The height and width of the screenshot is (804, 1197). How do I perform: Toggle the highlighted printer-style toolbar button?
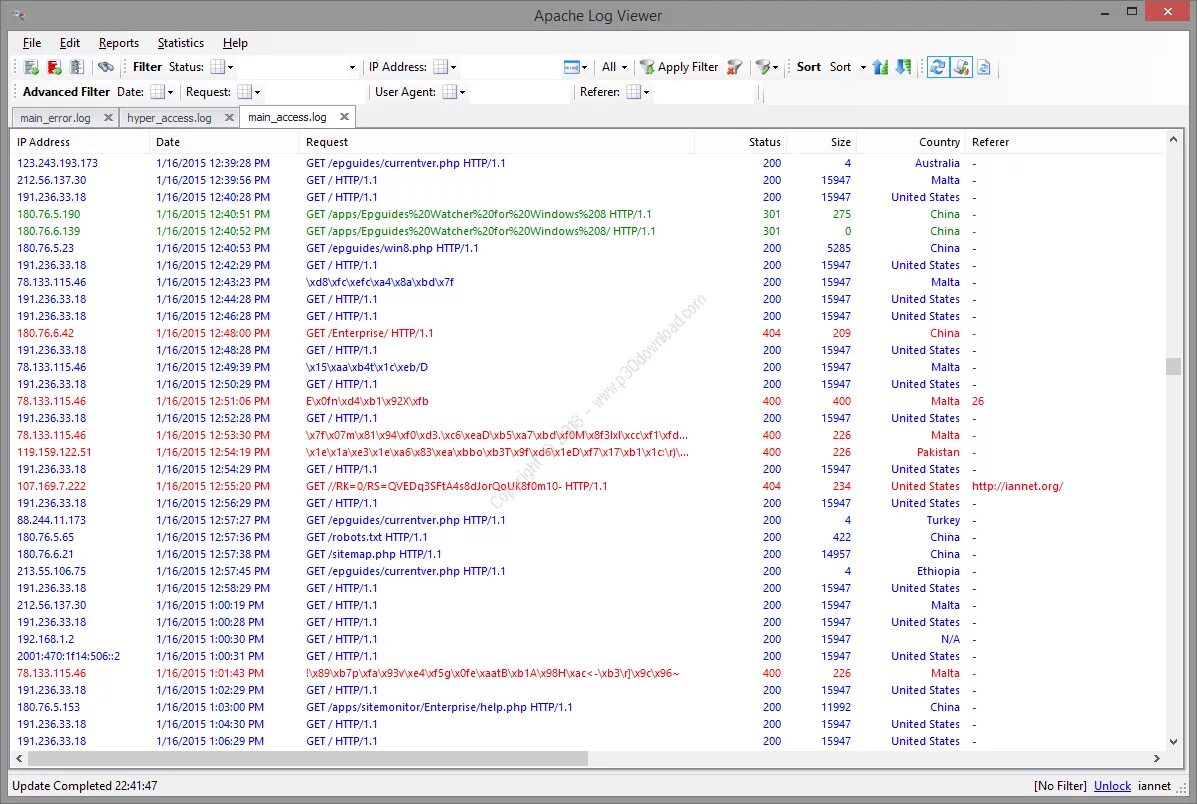coord(961,67)
